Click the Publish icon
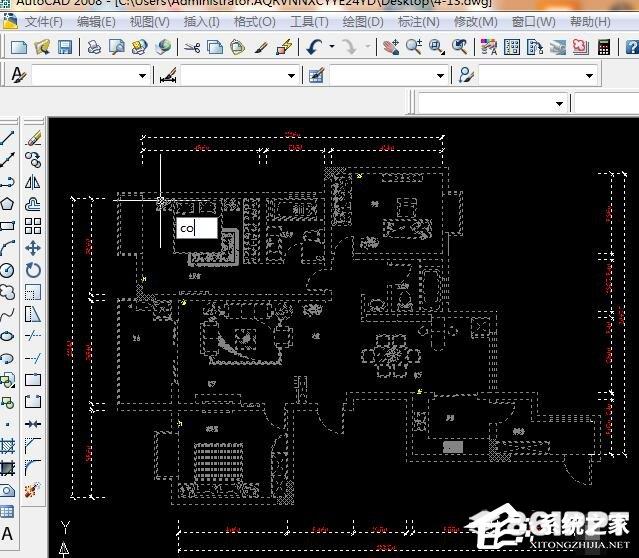 [139, 47]
